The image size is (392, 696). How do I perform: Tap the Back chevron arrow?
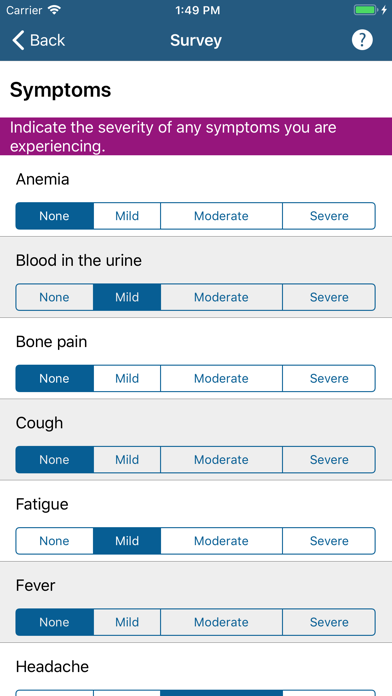(x=18, y=40)
